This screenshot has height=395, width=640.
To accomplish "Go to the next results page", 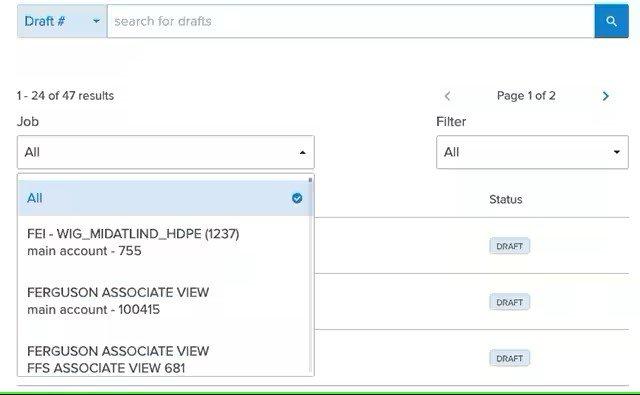I will pyautogui.click(x=606, y=96).
